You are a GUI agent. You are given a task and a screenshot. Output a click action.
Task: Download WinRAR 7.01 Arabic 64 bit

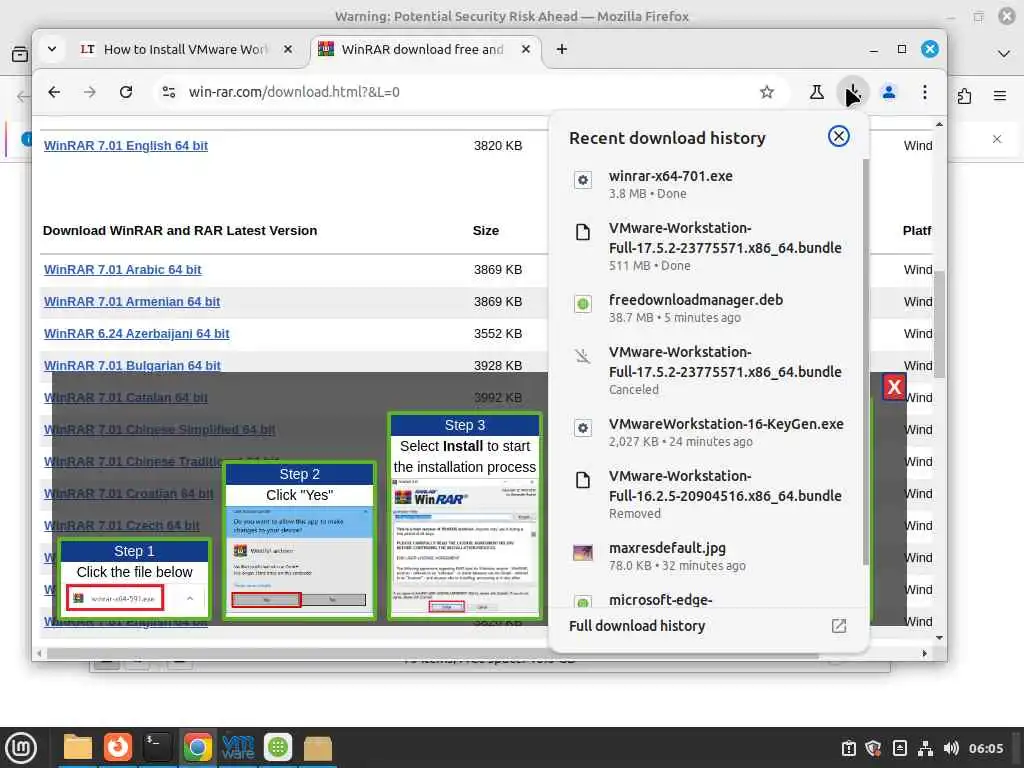tap(122, 270)
